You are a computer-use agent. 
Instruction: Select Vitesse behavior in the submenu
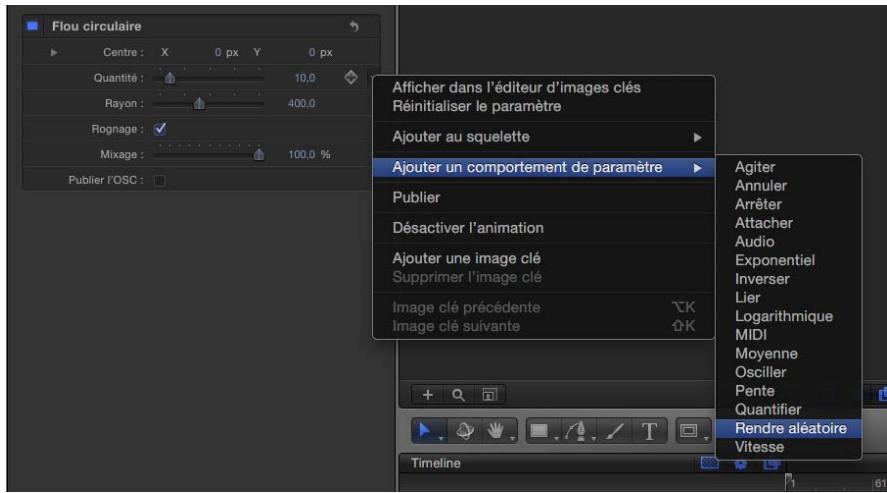coord(789,447)
